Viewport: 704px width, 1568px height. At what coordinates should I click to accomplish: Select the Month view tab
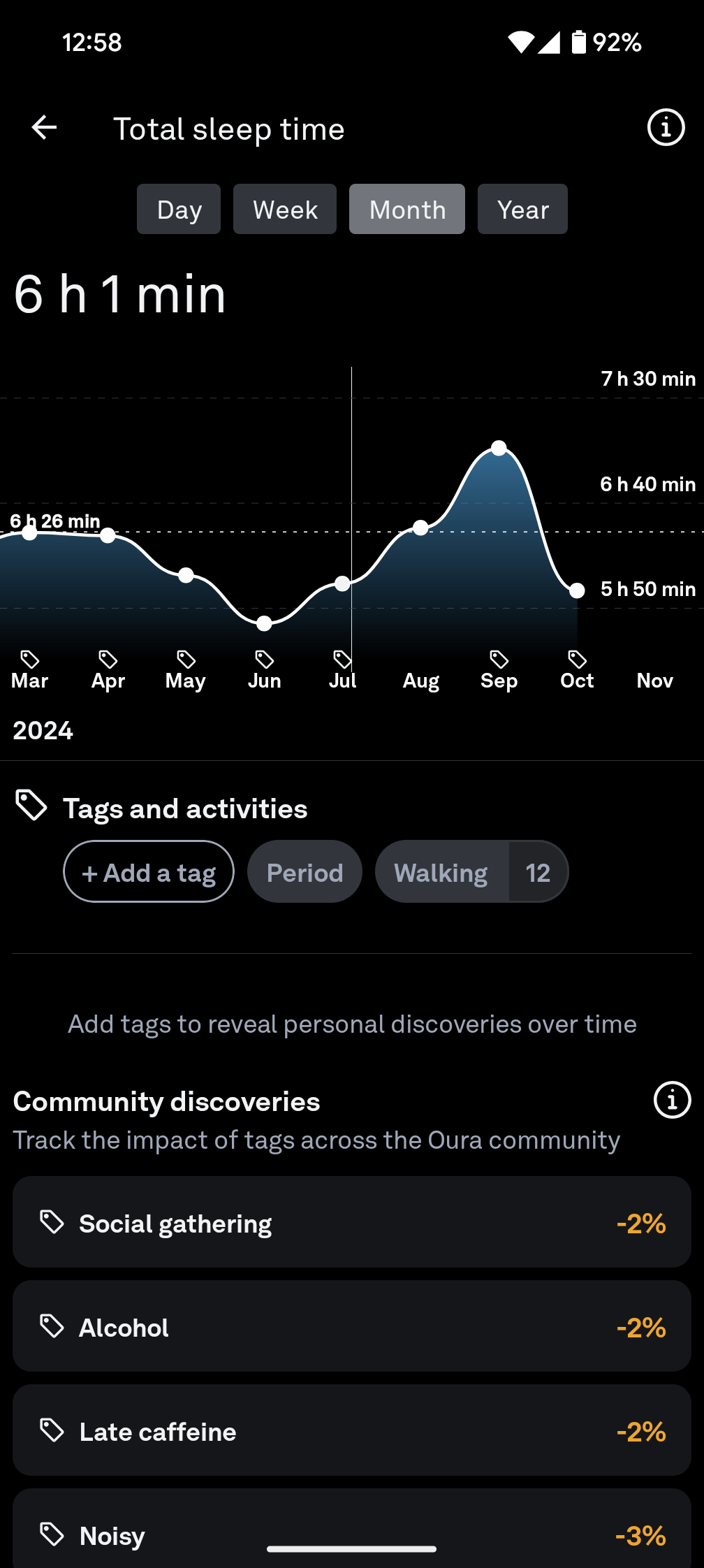[407, 210]
